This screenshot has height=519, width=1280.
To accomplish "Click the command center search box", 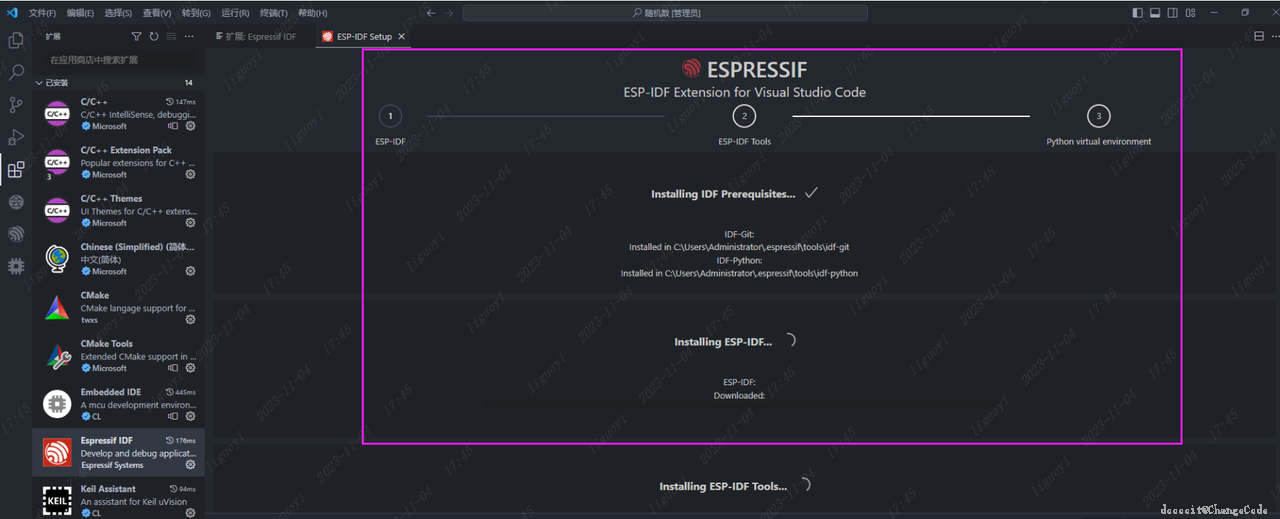I will point(666,13).
